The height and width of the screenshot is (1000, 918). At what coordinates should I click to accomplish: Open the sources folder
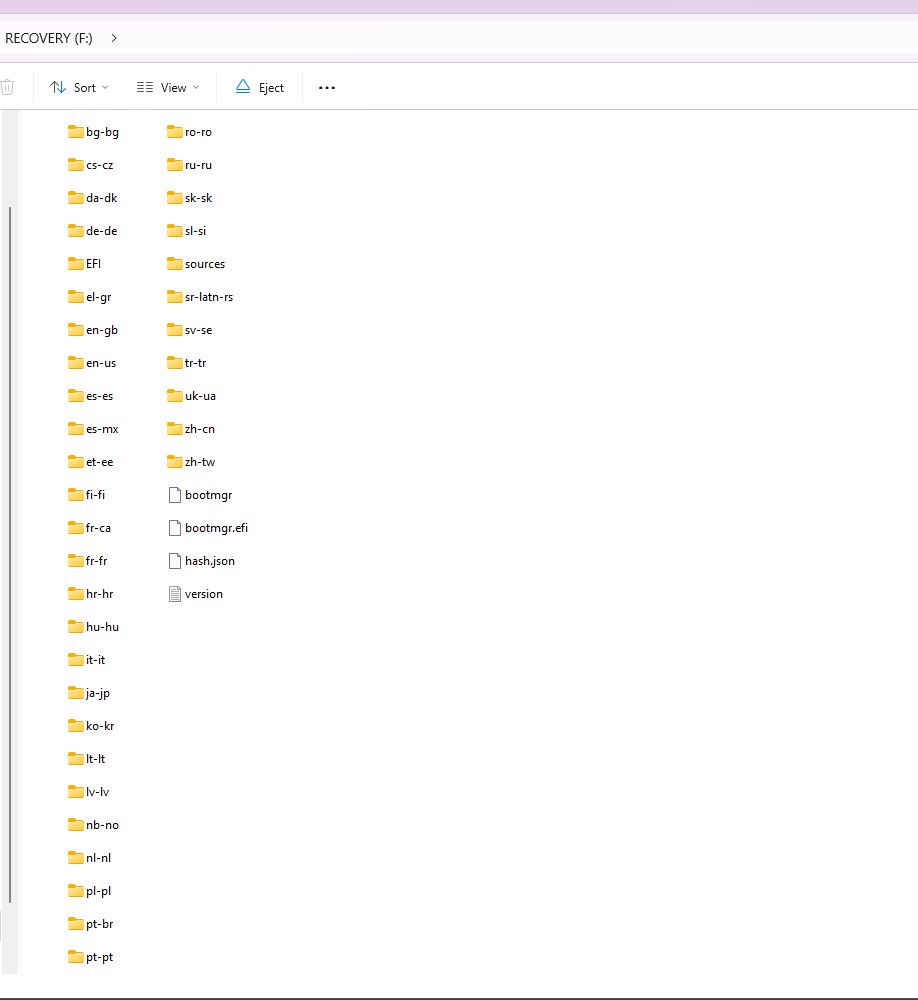205,263
